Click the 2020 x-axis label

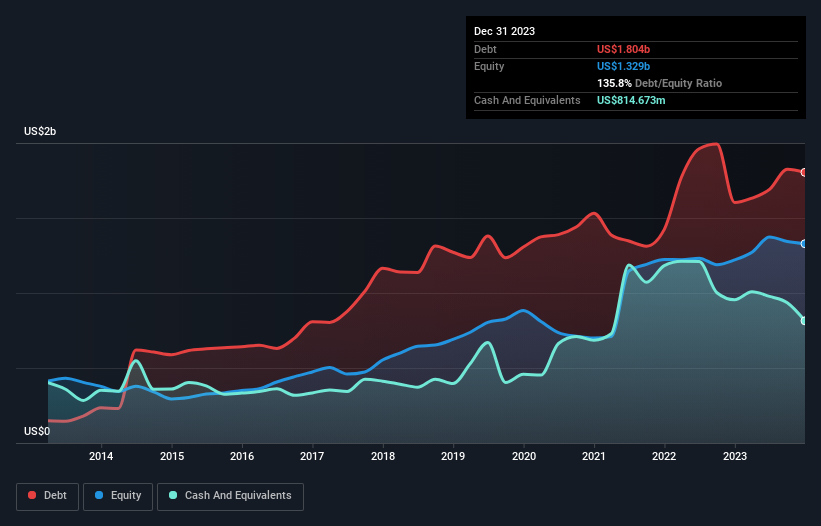point(524,456)
